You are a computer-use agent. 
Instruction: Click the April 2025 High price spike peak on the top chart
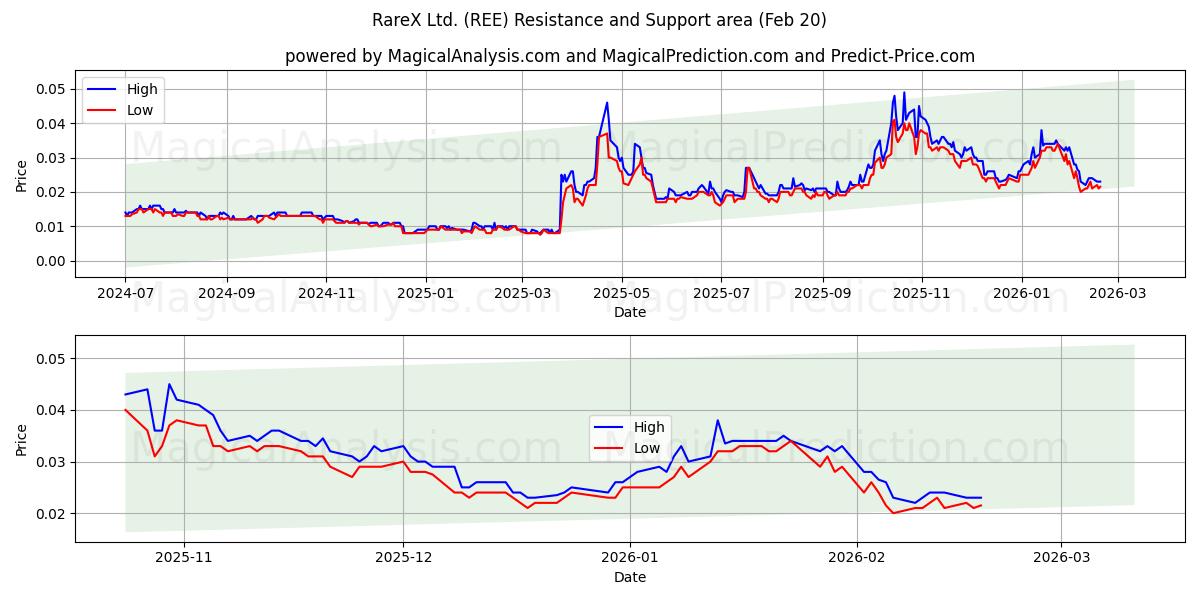coord(607,102)
